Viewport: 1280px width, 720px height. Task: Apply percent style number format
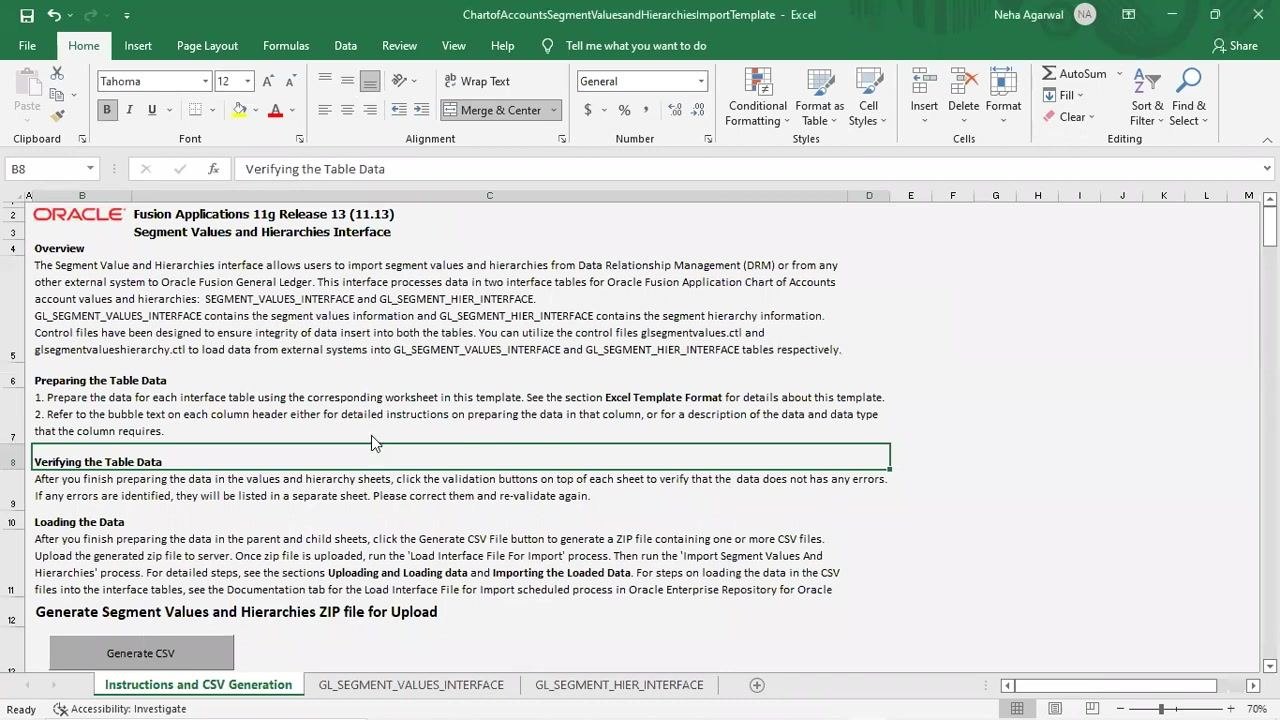click(x=624, y=110)
